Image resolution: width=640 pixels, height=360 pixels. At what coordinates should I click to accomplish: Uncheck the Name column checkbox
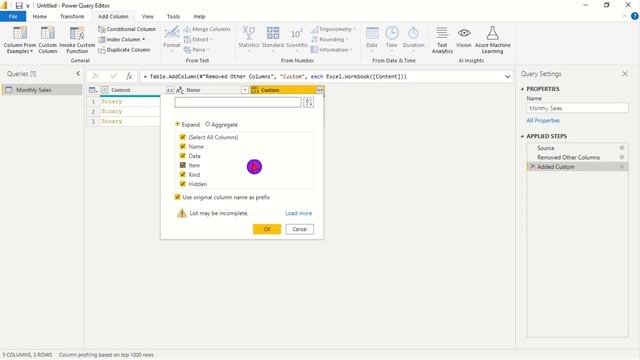182,147
